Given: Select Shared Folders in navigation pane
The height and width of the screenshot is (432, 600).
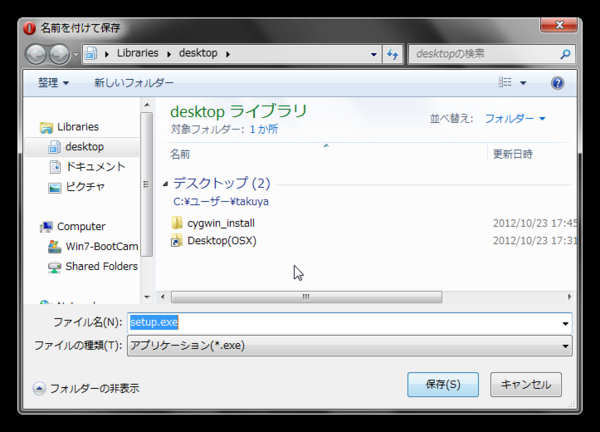Looking at the screenshot, I should click(101, 266).
